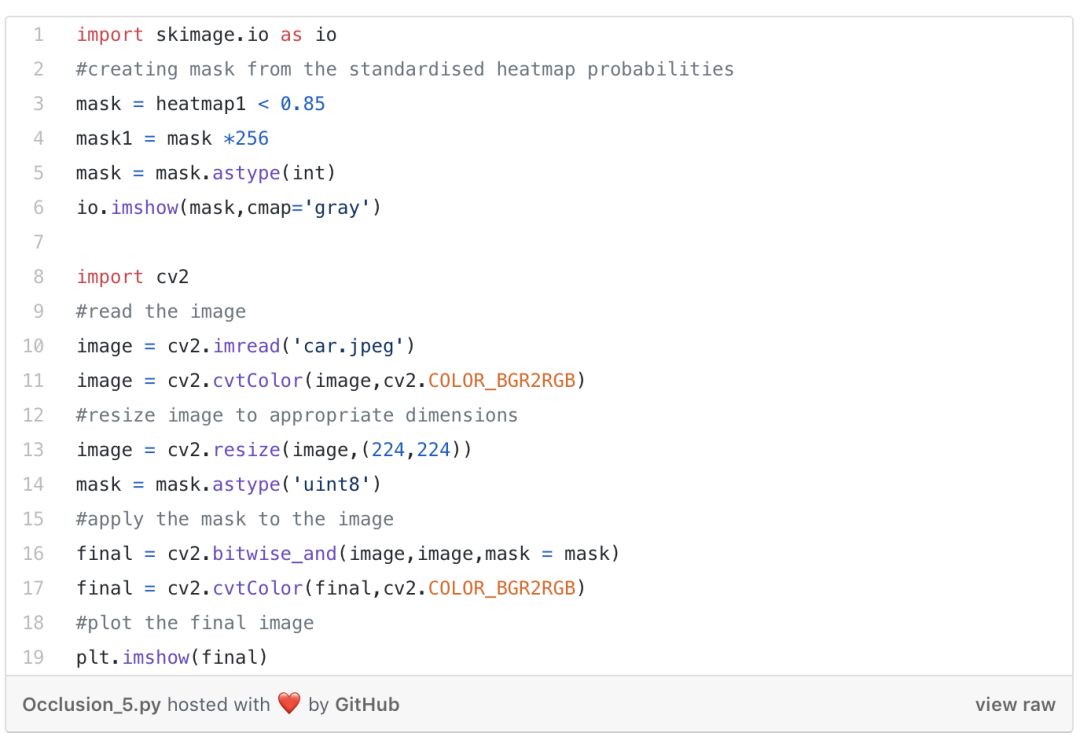
Task: Click the 'import skimage.io as io' code line
Action: click(x=206, y=35)
